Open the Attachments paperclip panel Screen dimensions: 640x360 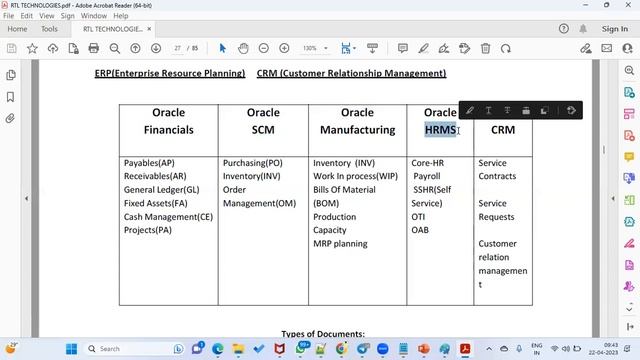(10, 118)
